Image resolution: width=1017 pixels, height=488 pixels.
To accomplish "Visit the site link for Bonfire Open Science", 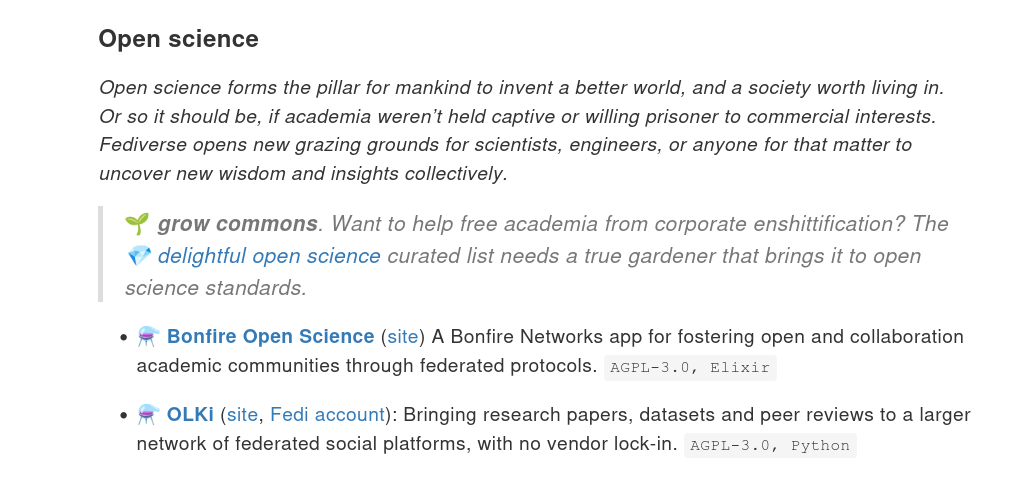I will pos(403,337).
